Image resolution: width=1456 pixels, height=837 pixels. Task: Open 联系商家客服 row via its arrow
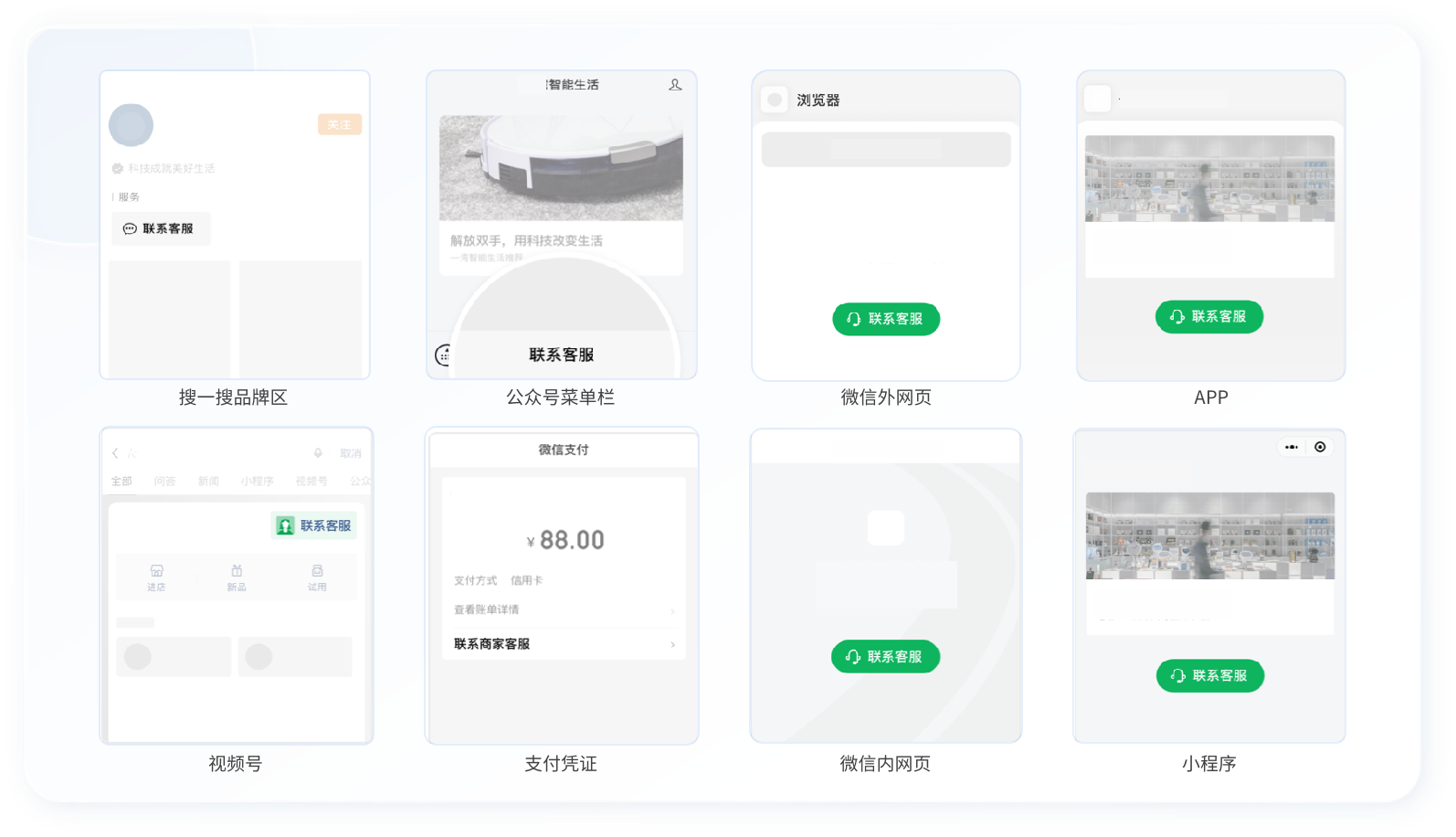[x=673, y=644]
